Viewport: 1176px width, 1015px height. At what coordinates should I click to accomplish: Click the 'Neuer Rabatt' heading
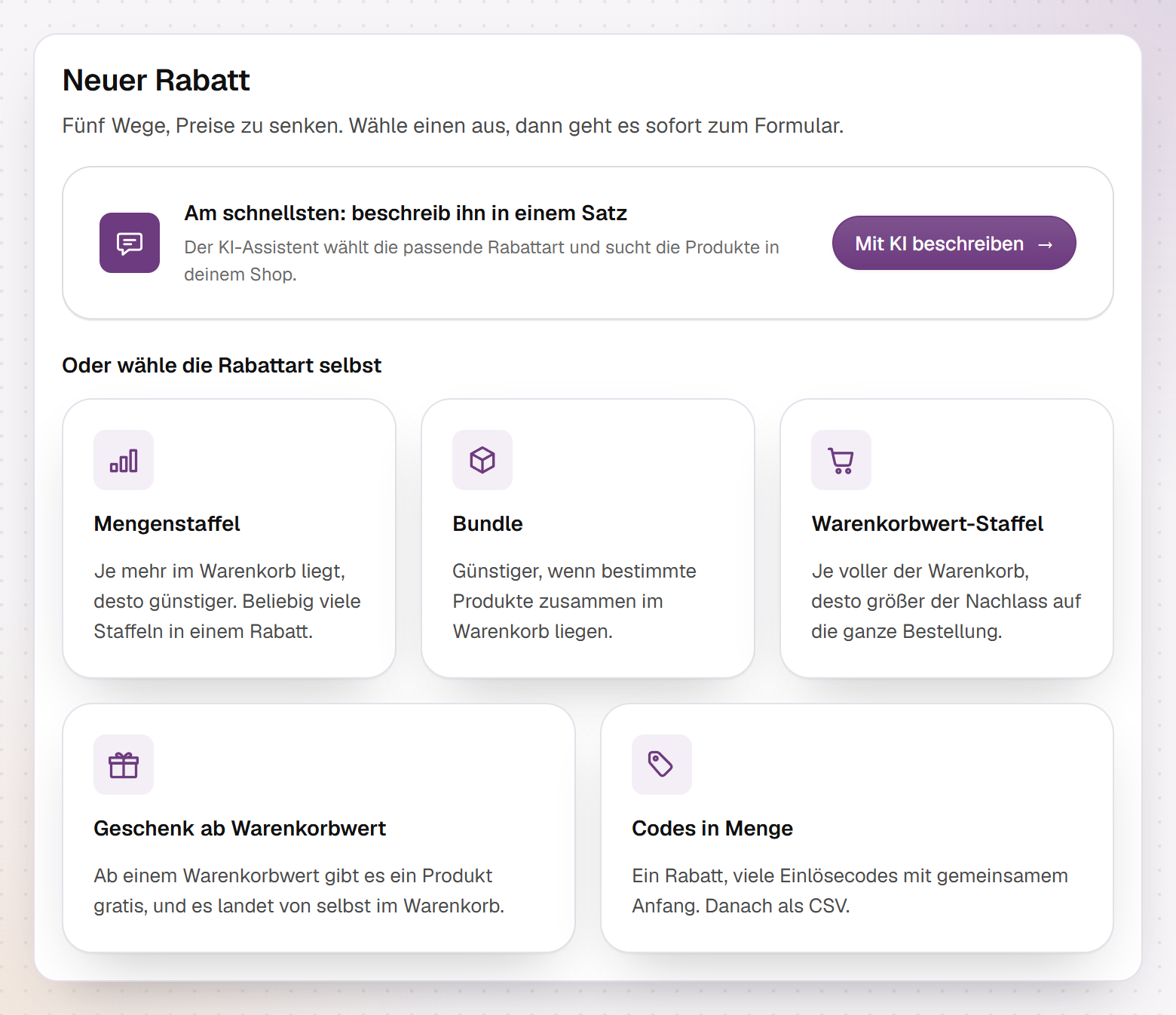[x=156, y=80]
